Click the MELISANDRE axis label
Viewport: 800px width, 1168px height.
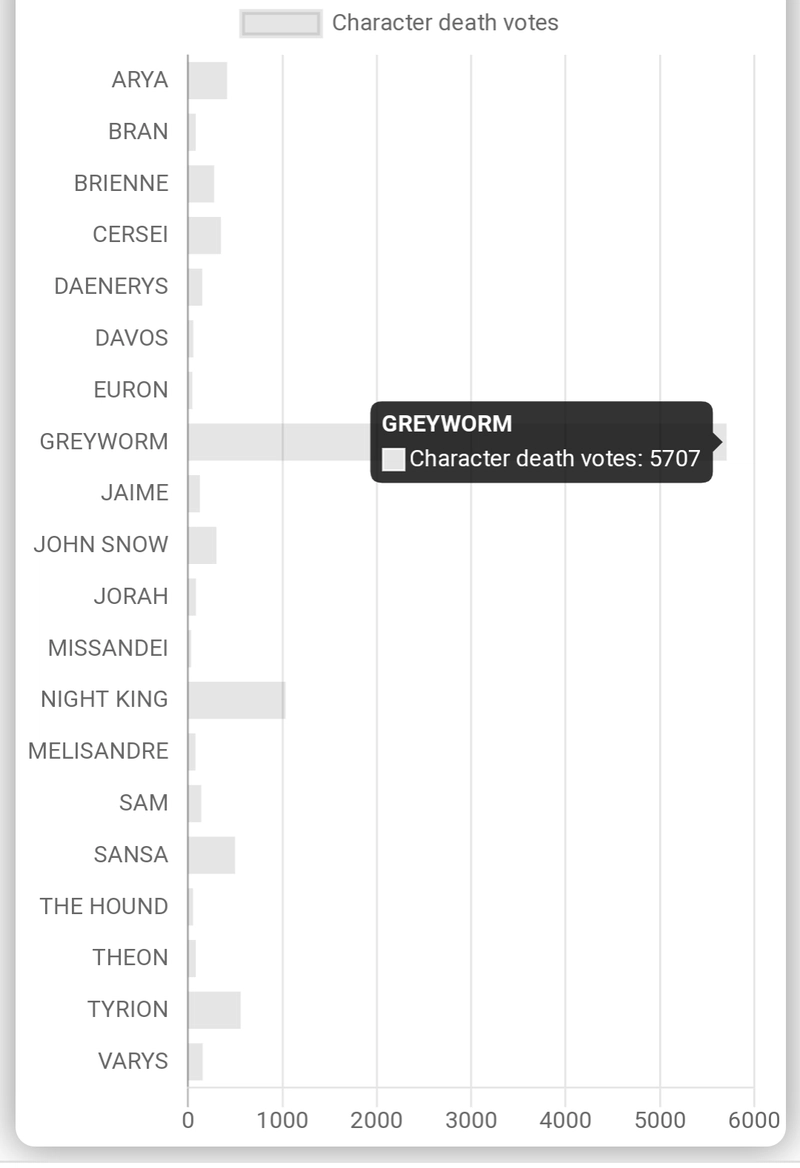(x=98, y=751)
